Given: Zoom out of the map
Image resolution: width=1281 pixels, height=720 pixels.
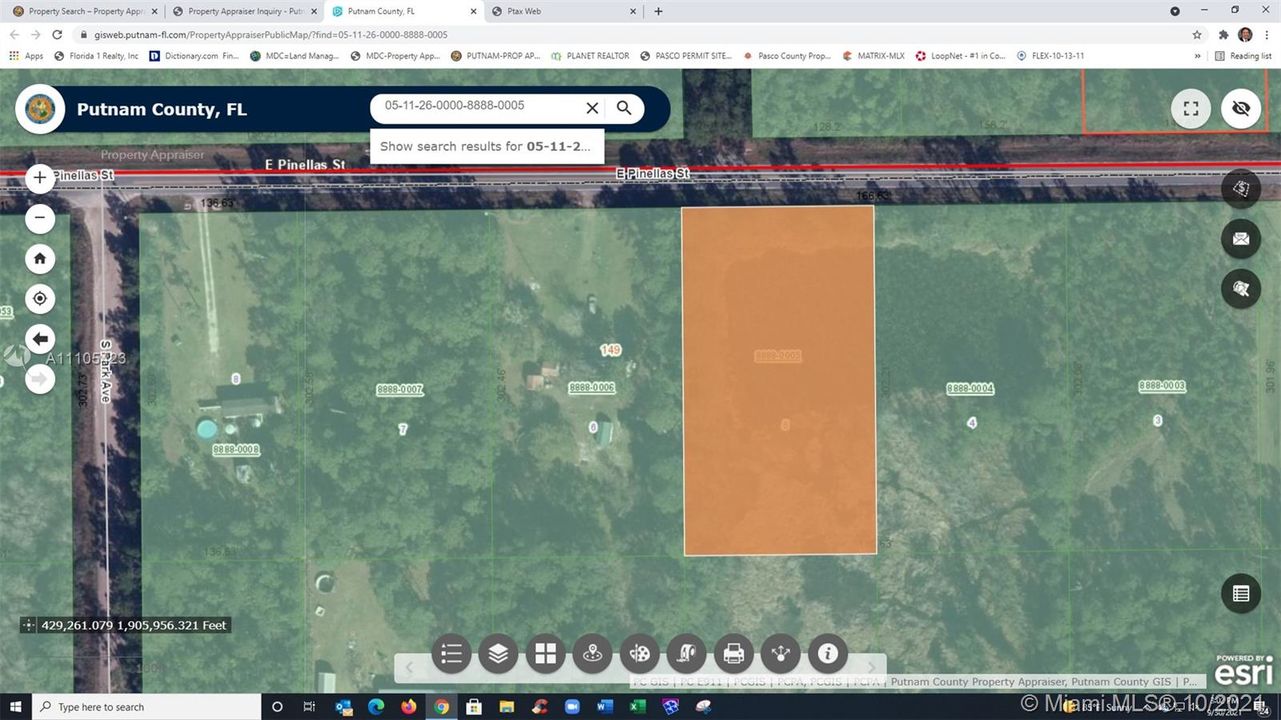Looking at the screenshot, I should pos(39,218).
